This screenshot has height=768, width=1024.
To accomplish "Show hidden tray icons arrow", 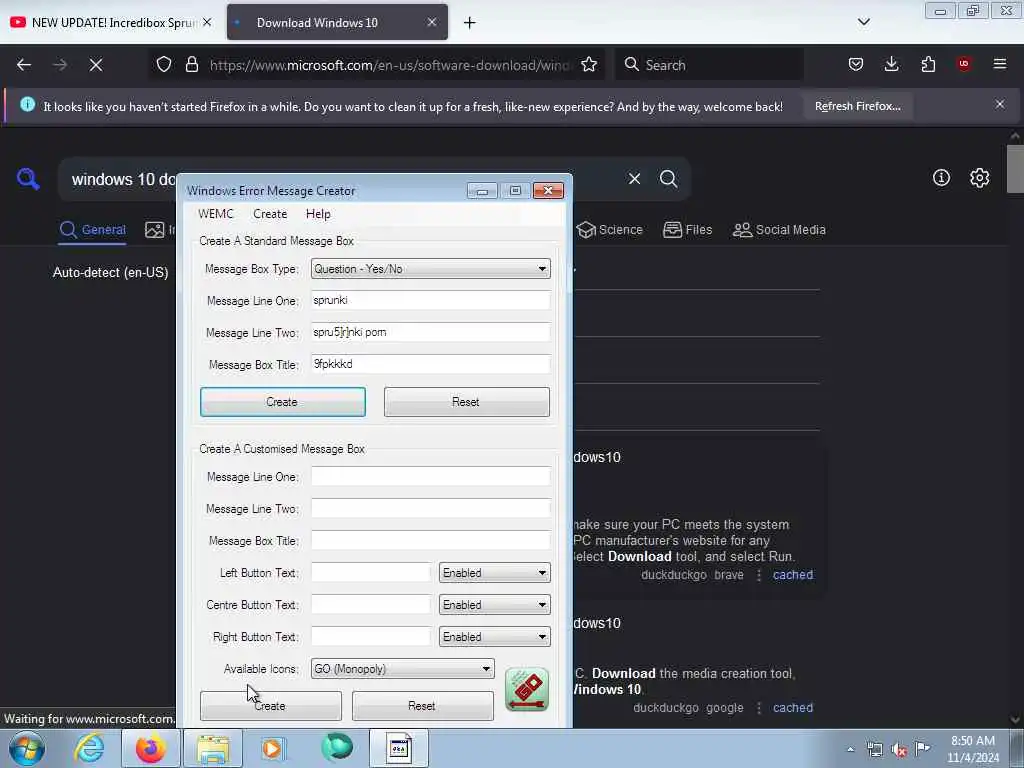I will [850, 749].
